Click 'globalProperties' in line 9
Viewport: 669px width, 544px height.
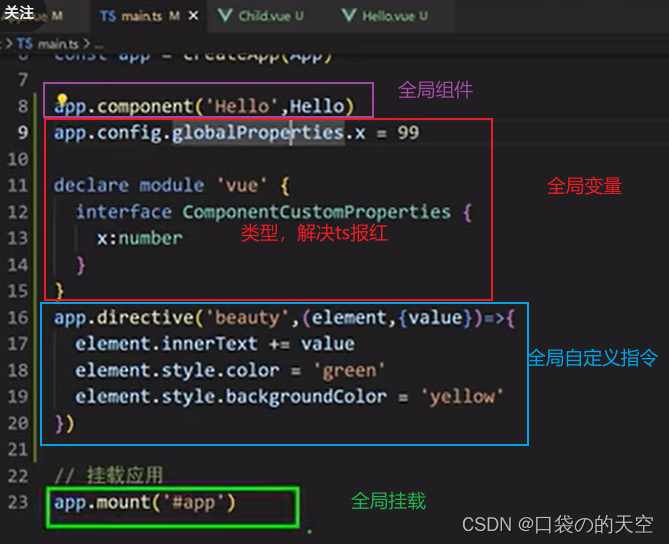click(x=258, y=133)
